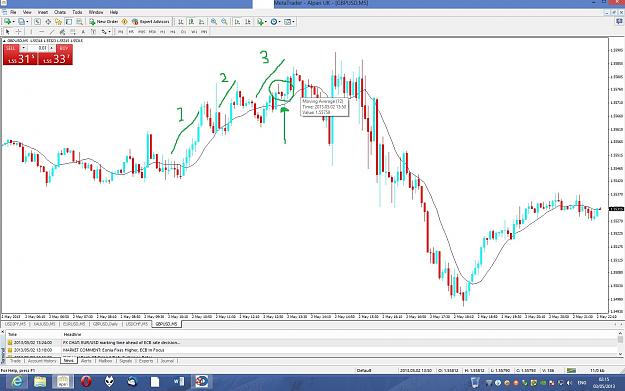This screenshot has width=625, height=391.
Task: Switch timeframe to M5
Action: coord(131,31)
